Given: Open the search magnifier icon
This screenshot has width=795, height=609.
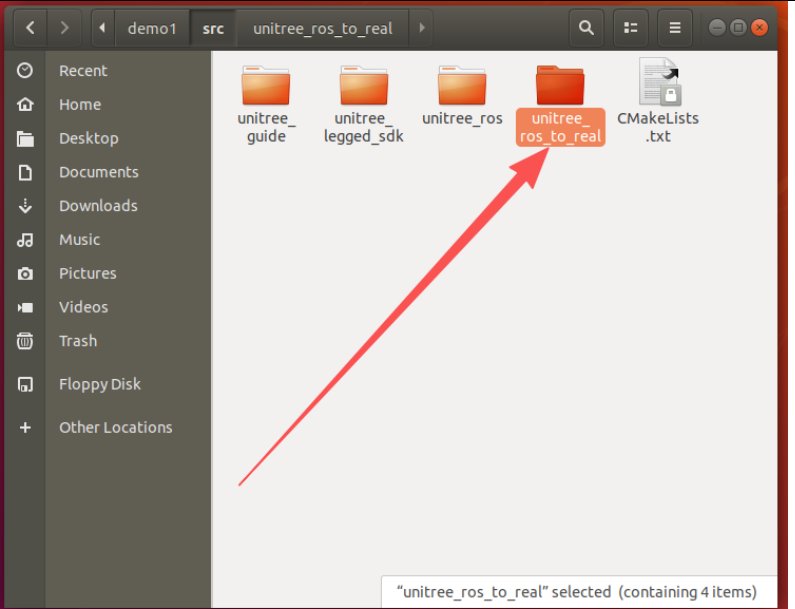Looking at the screenshot, I should (585, 28).
